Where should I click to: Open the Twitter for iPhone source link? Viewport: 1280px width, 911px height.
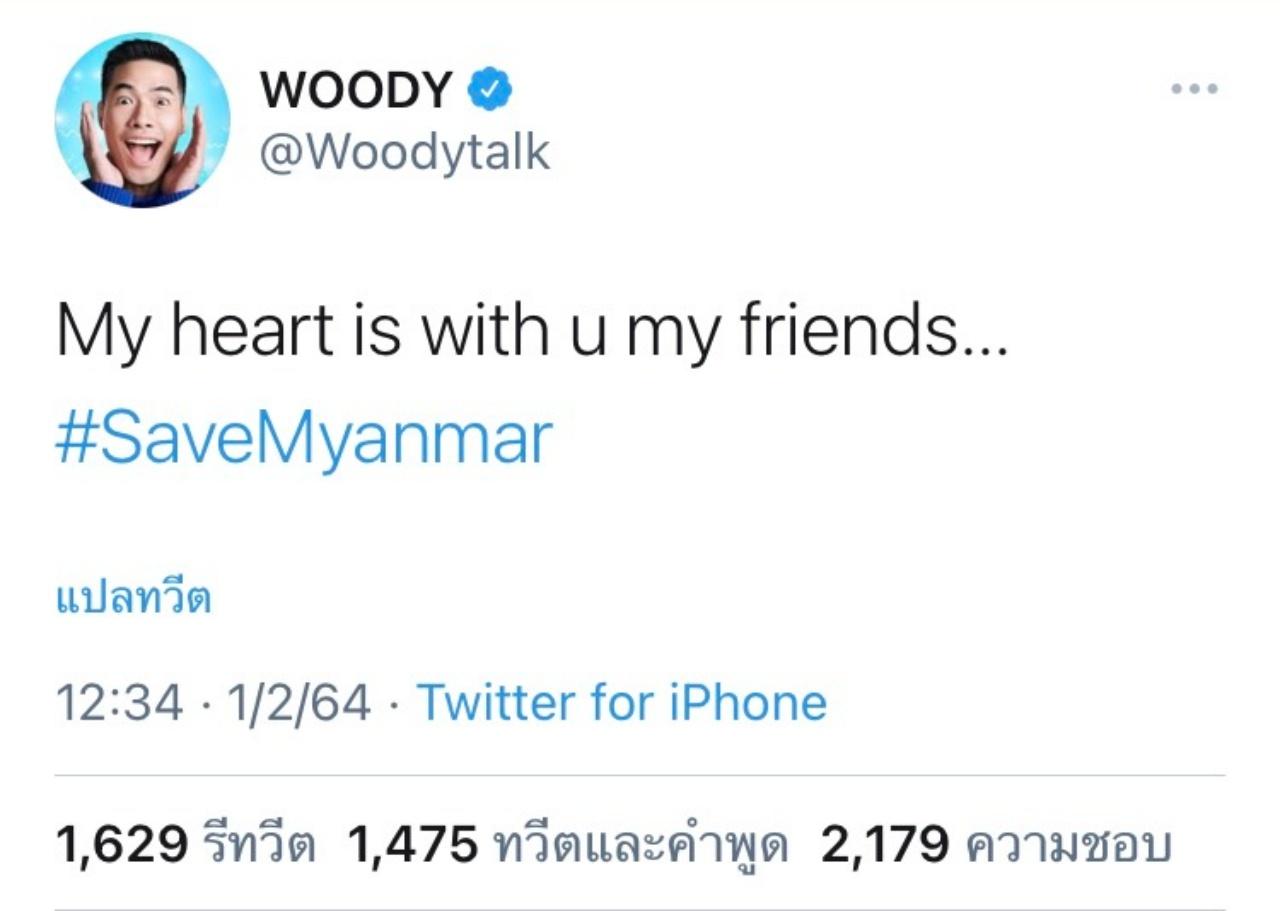[621, 702]
